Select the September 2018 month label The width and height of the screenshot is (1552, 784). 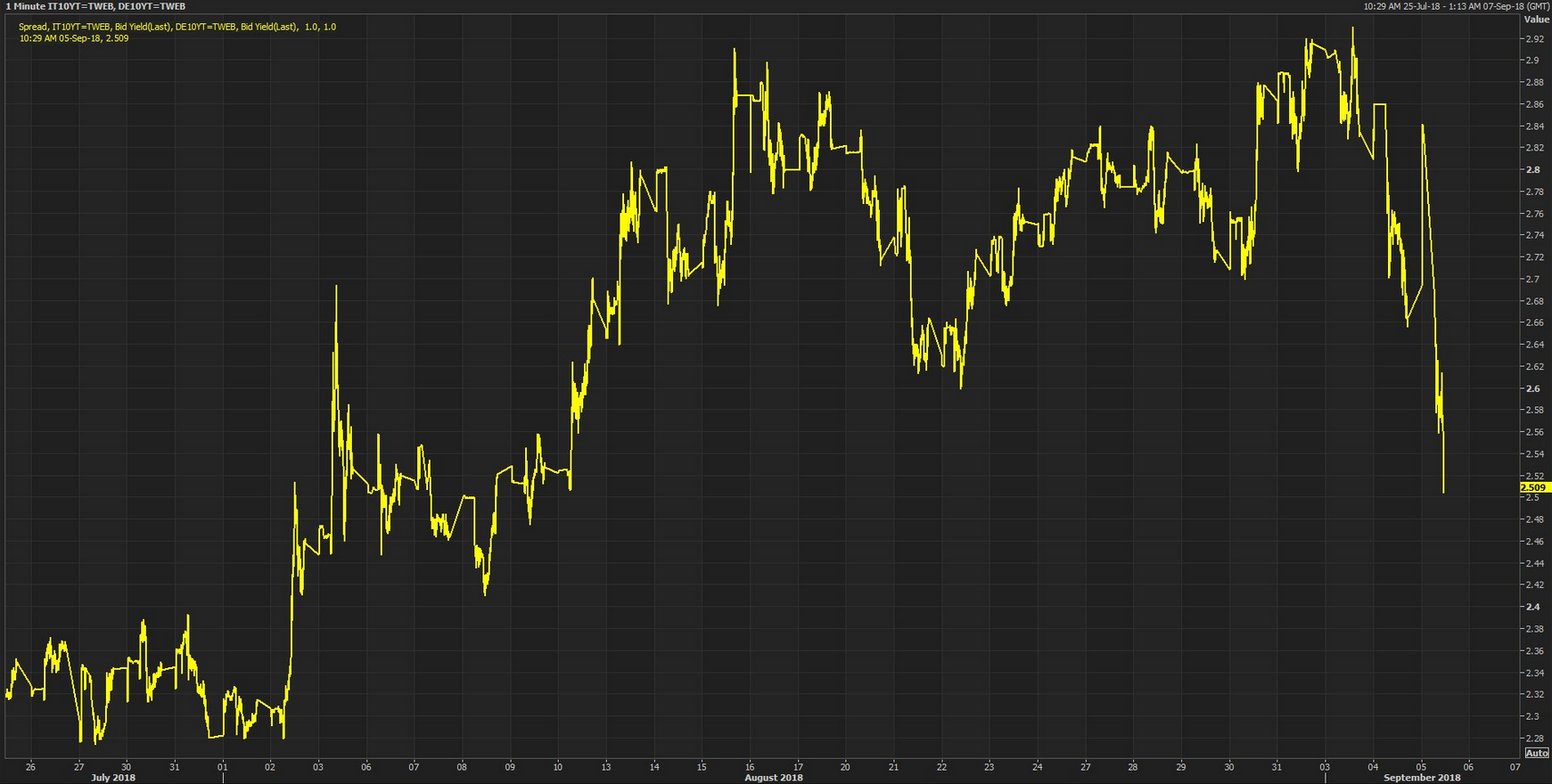(x=1422, y=778)
